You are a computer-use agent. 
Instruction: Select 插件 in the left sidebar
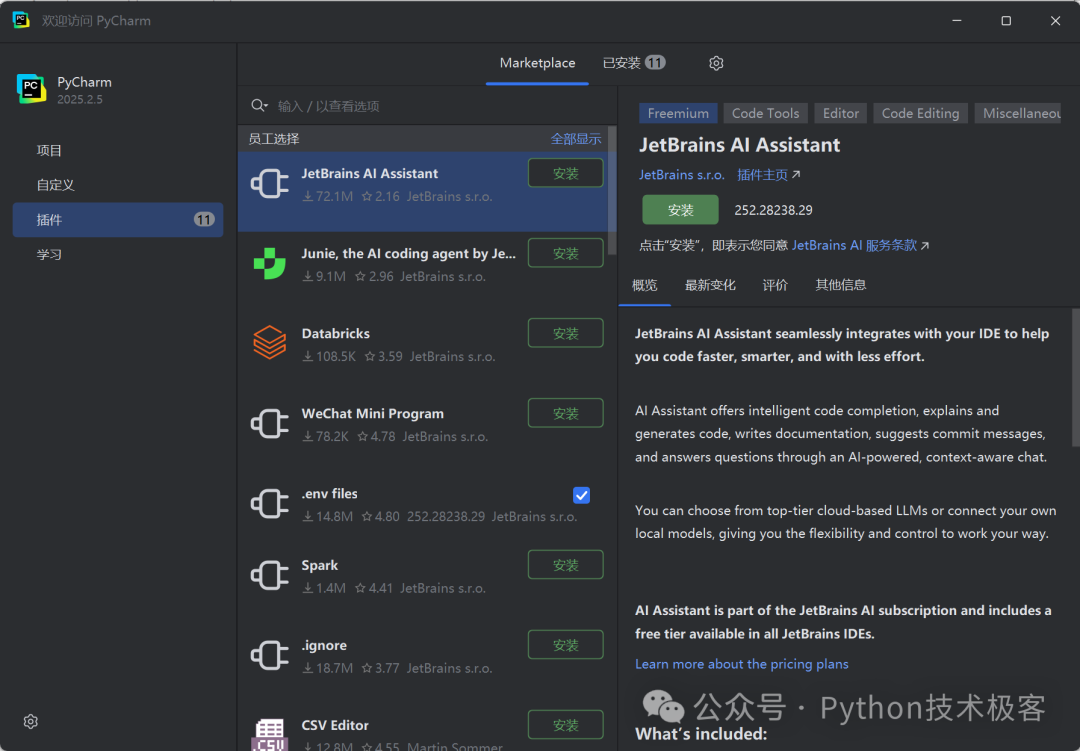point(118,220)
